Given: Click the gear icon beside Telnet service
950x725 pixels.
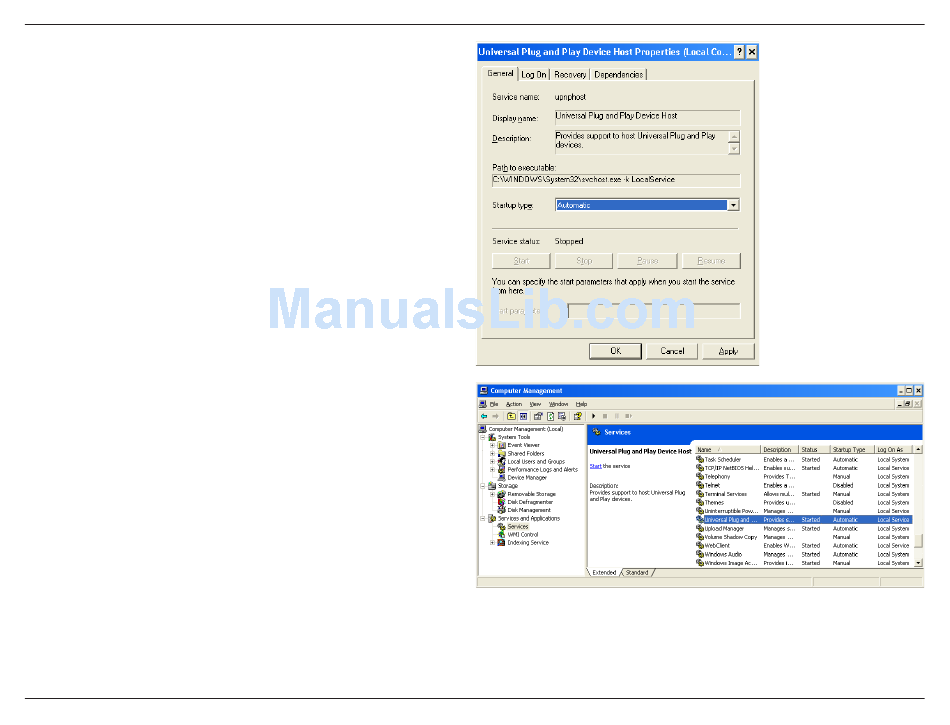Looking at the screenshot, I should pos(700,485).
